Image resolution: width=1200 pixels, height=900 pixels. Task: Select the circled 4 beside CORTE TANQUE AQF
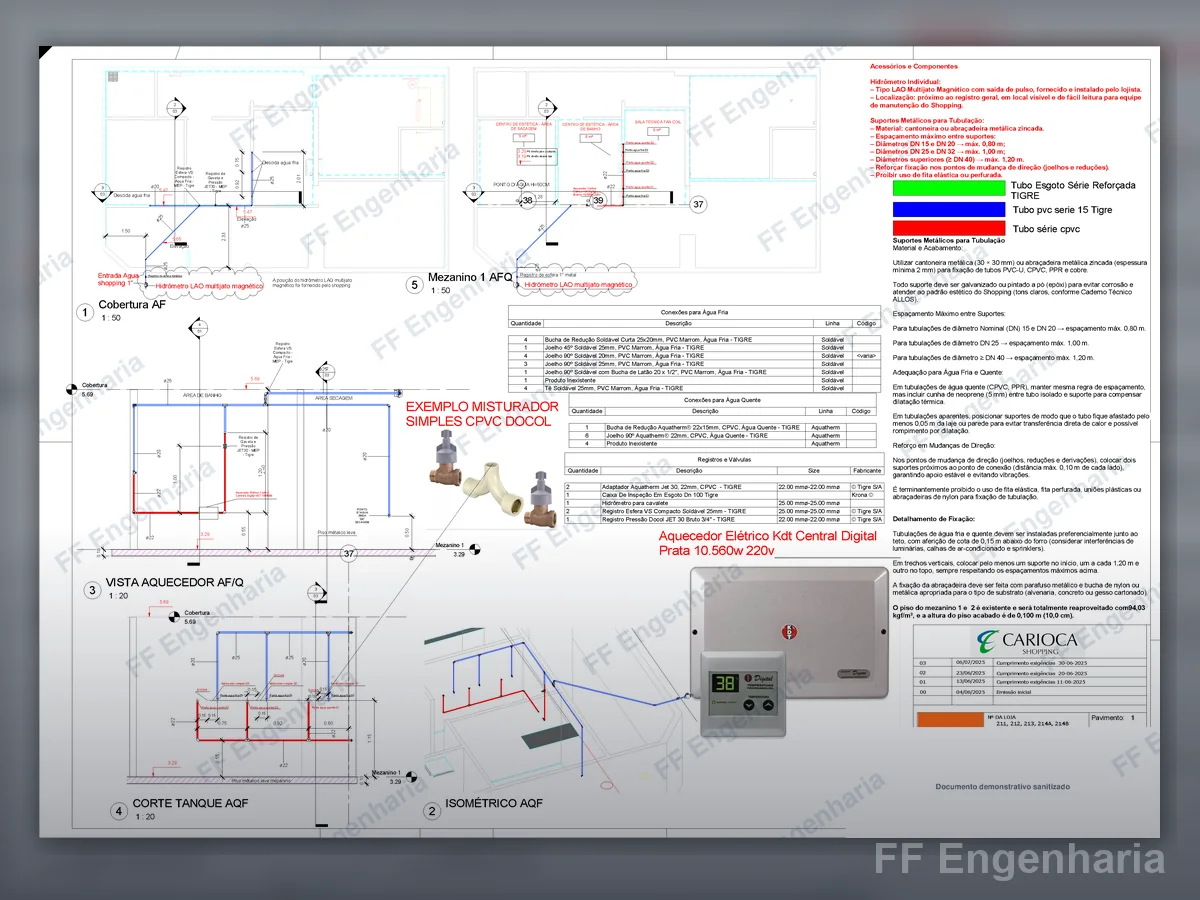119,810
